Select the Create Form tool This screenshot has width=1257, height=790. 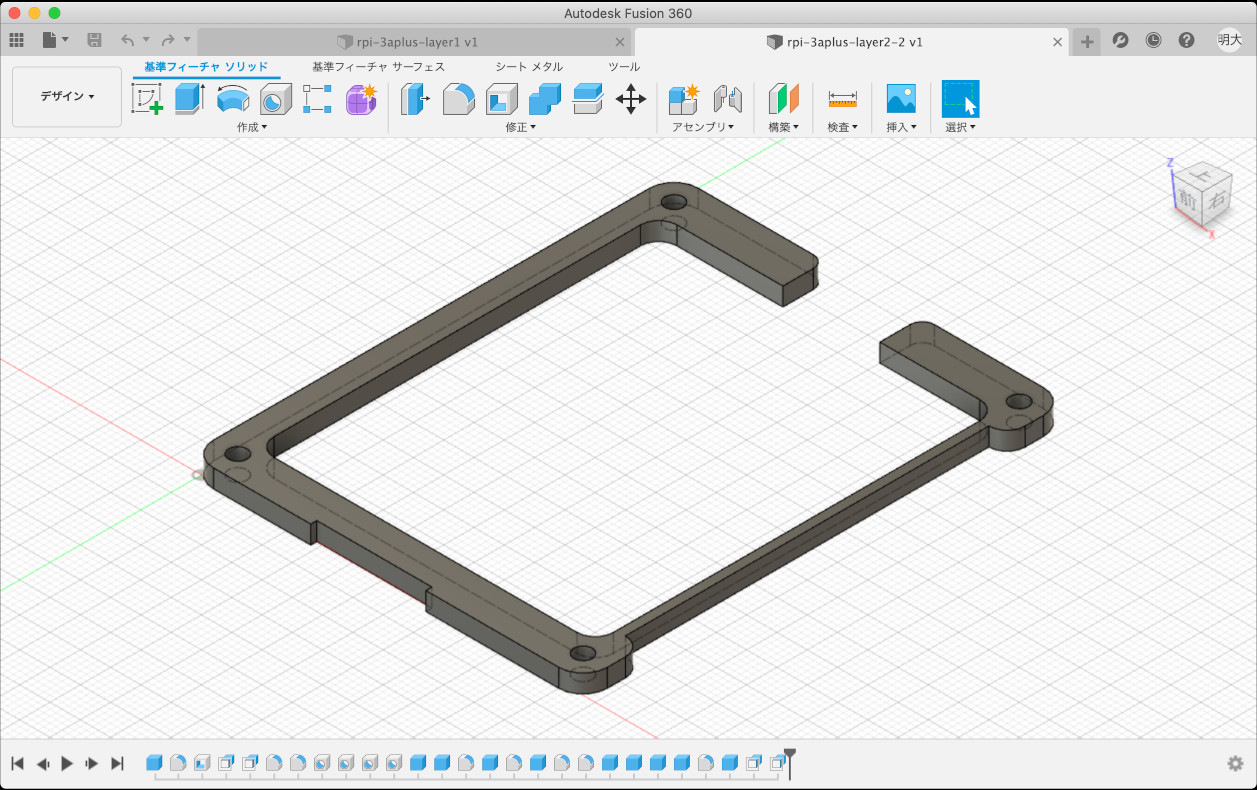pos(361,99)
